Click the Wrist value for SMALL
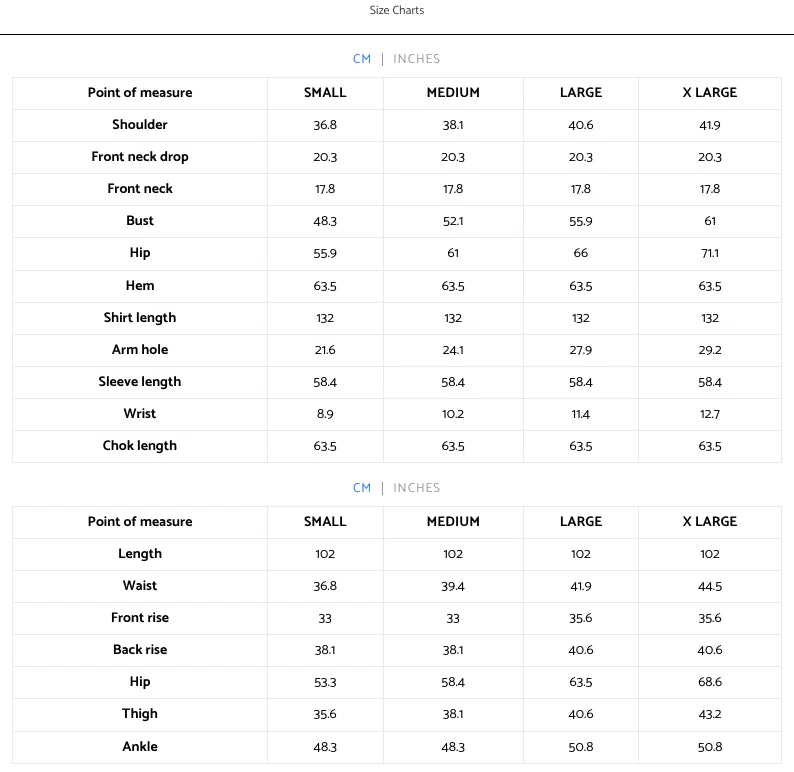This screenshot has width=794, height=772. [325, 414]
